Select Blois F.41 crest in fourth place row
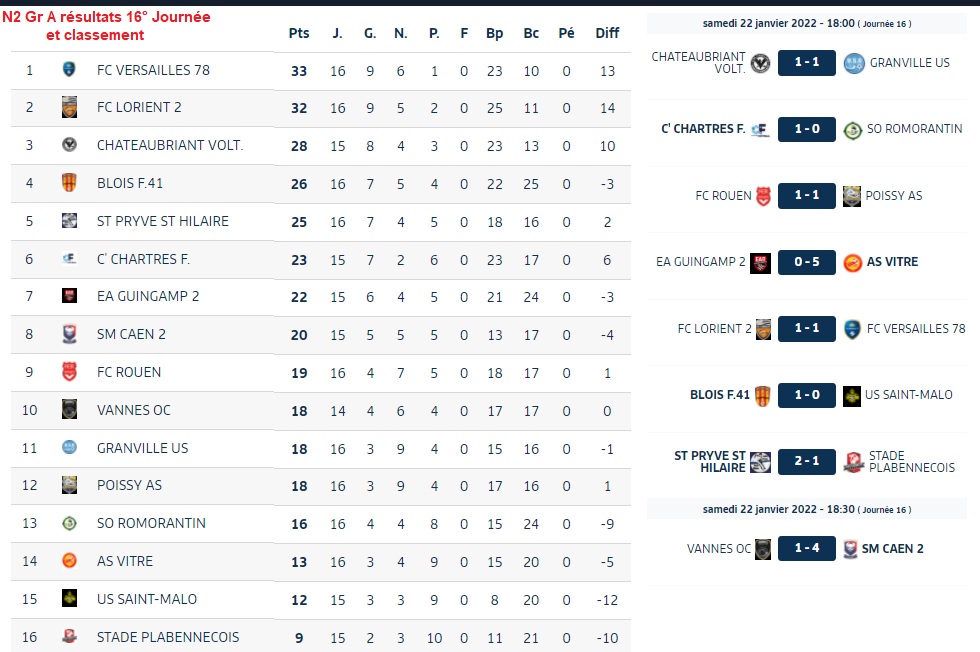Image resolution: width=980 pixels, height=652 pixels. coord(69,183)
